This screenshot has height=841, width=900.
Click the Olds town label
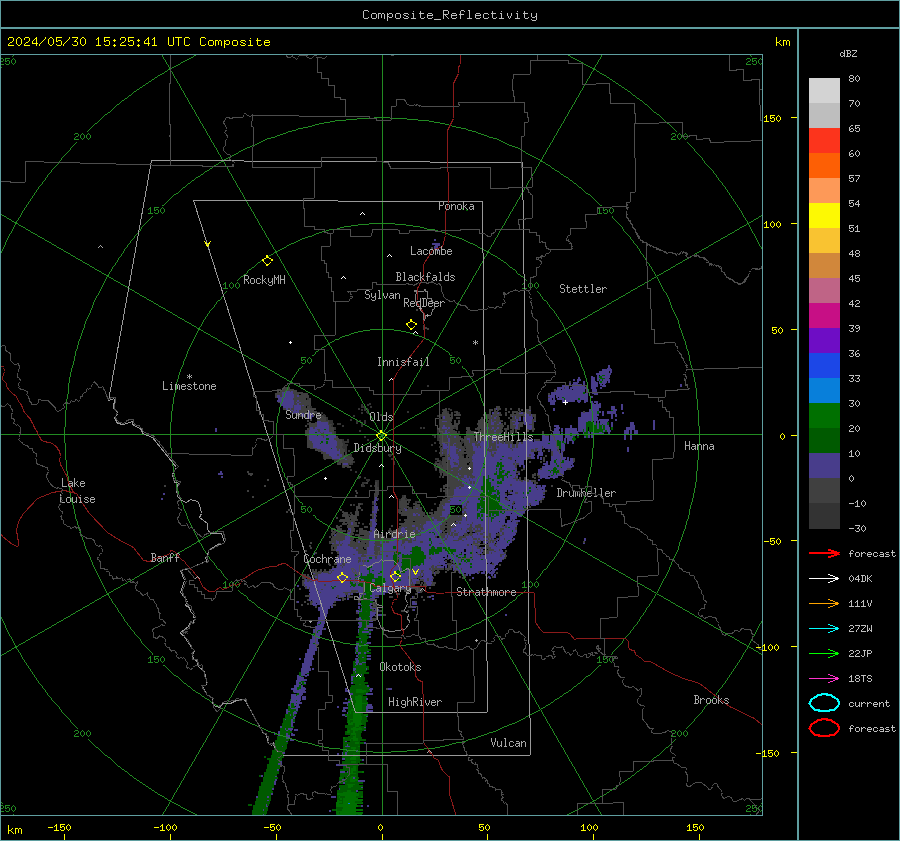click(381, 417)
